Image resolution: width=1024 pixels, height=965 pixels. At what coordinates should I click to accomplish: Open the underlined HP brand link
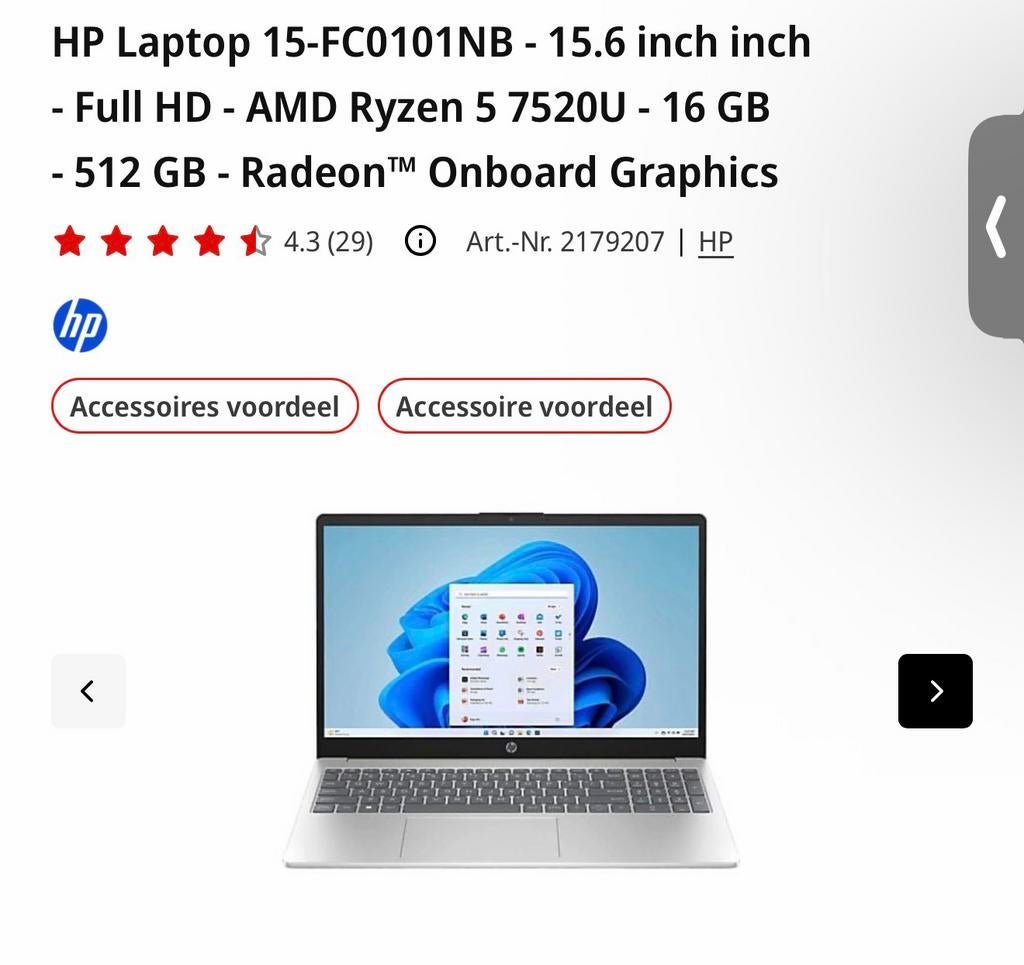tap(716, 242)
